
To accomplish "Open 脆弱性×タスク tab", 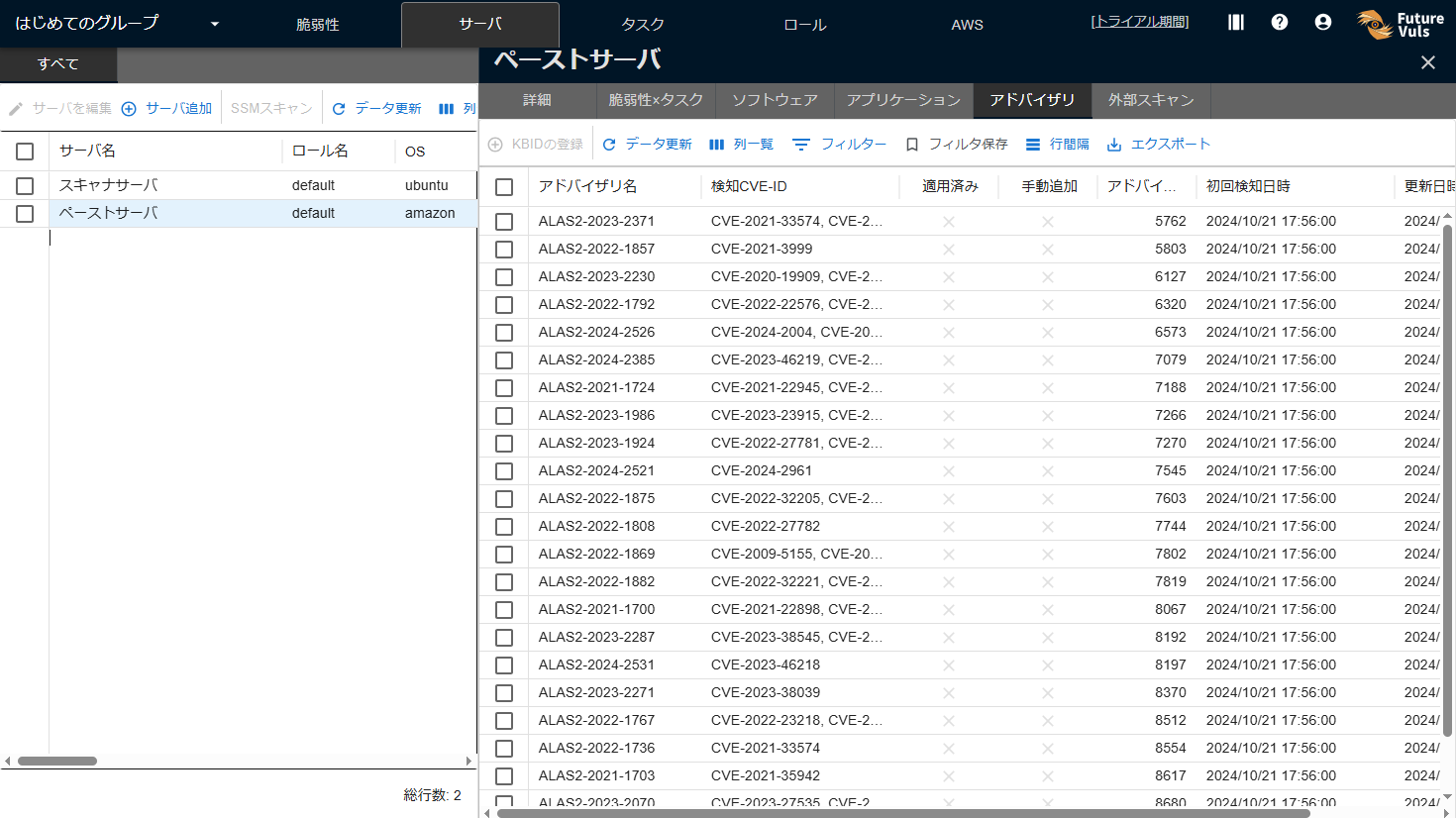I will [x=656, y=100].
